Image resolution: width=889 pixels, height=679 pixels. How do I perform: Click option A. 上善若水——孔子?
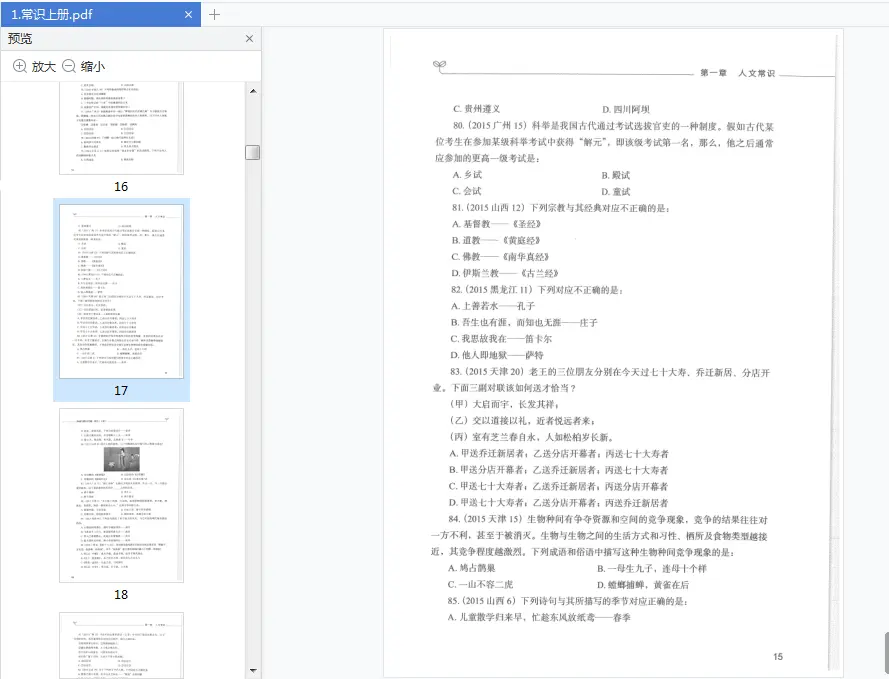[493, 306]
